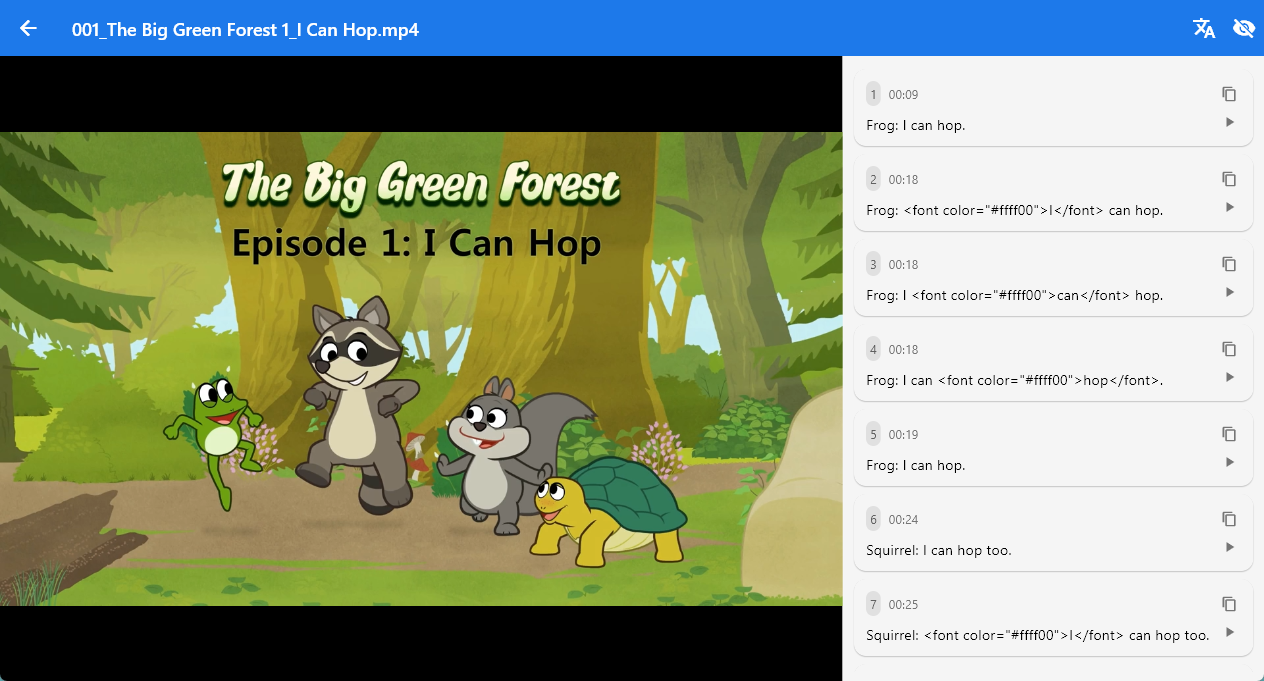Viewport: 1264px width, 681px height.
Task: Copy subtitle 5 text at 00:19
Action: 1229,434
